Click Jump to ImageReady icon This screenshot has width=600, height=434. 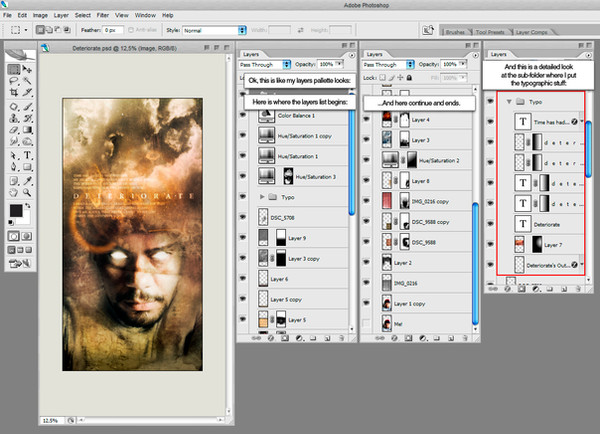20,264
